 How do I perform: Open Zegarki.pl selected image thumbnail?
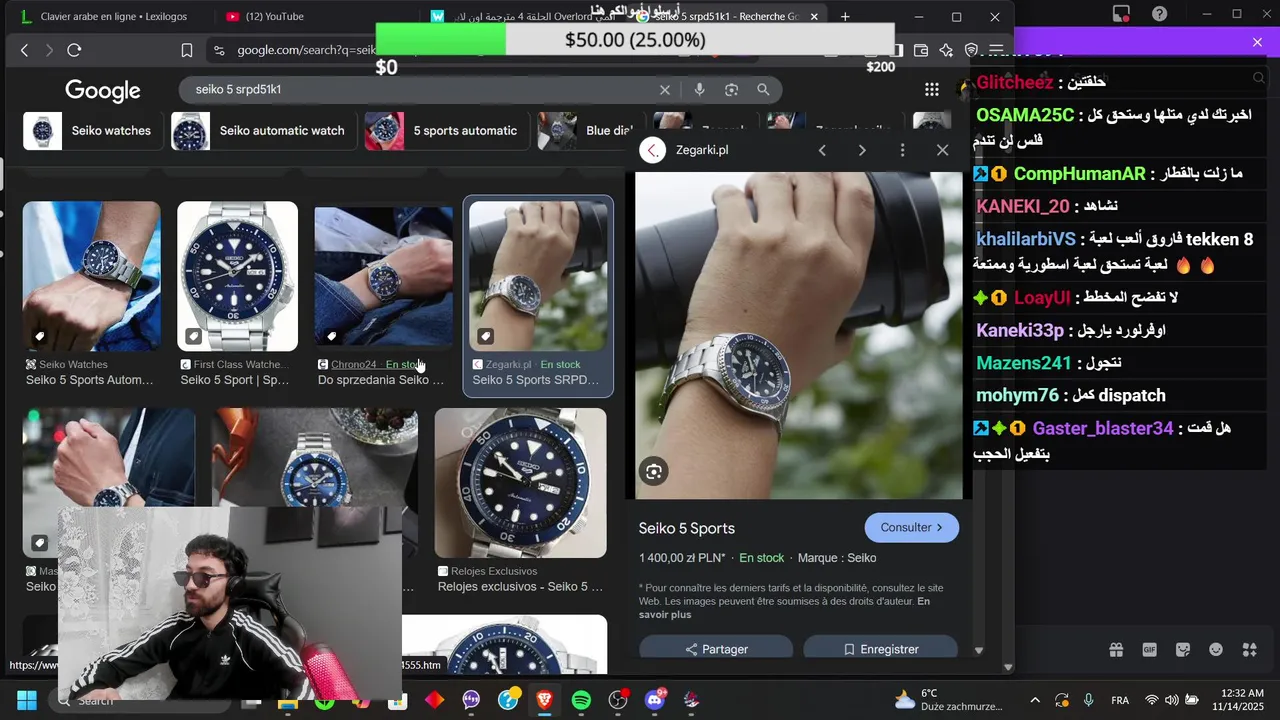[x=538, y=276]
